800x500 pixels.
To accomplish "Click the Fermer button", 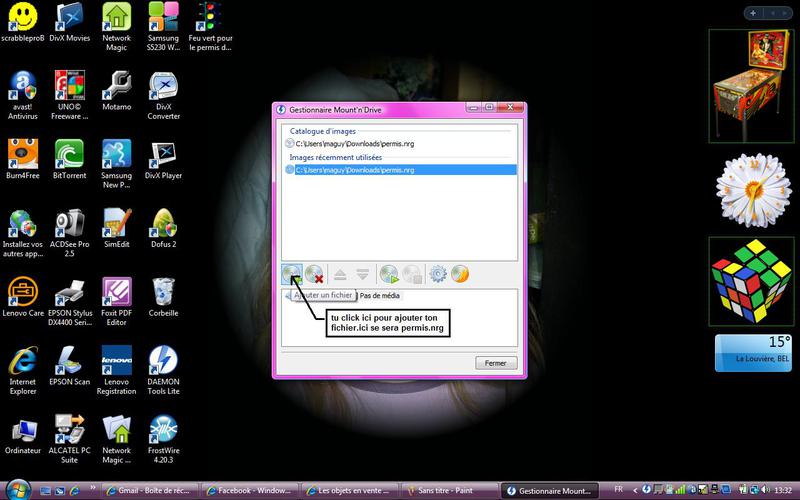I will pos(494,363).
